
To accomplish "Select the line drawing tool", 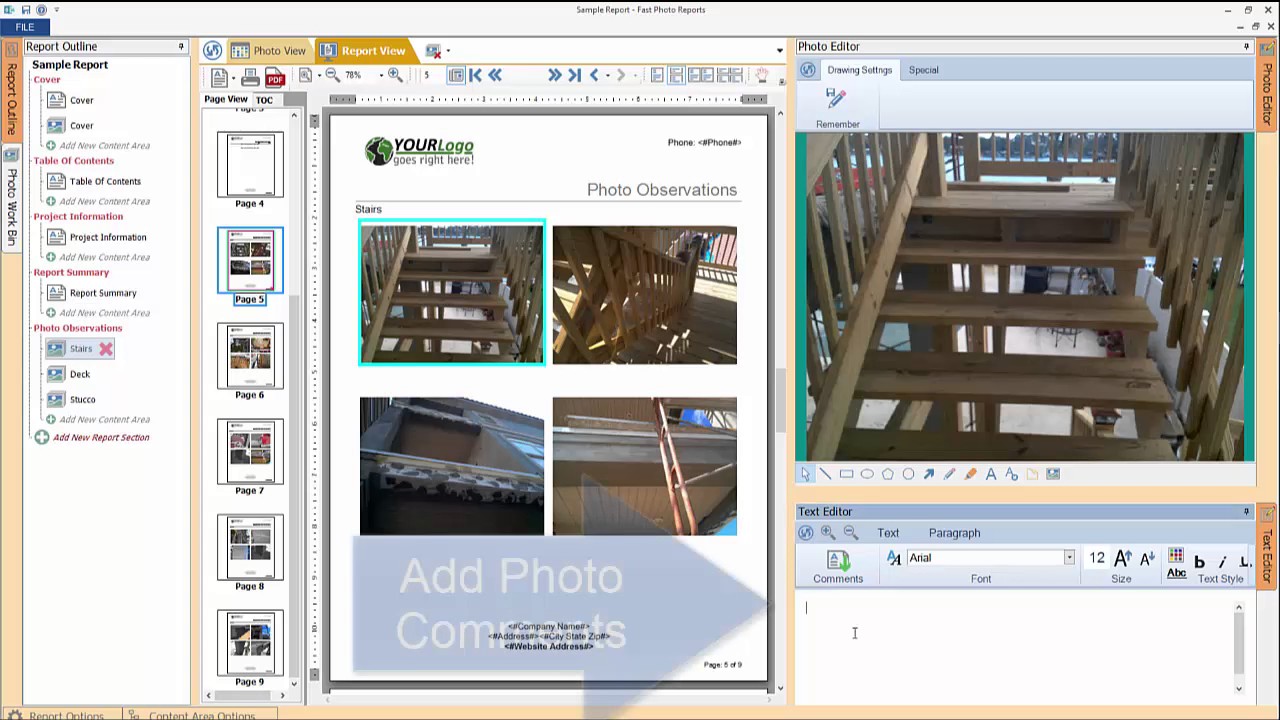I will 825,474.
